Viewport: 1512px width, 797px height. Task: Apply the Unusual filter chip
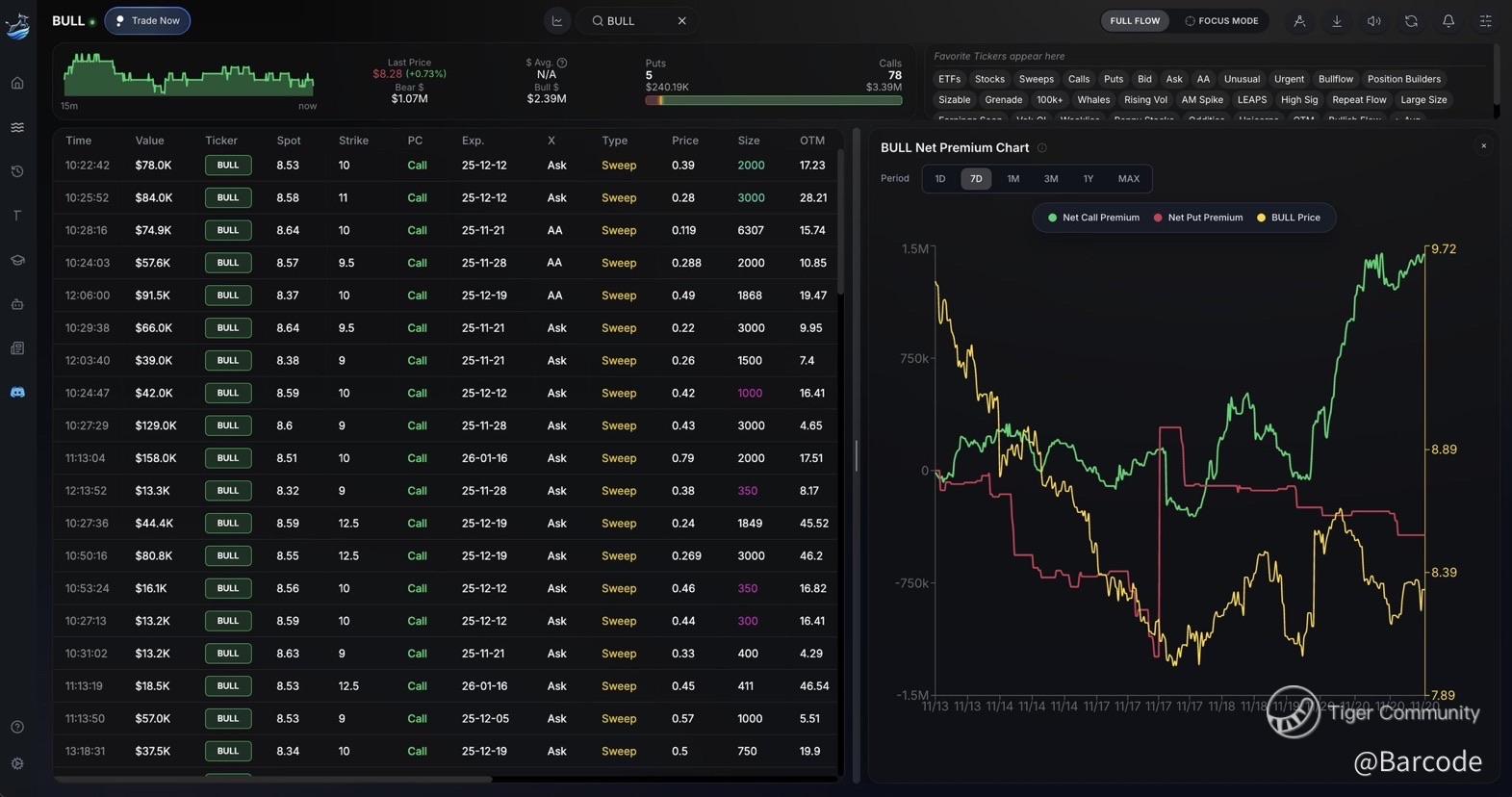point(1242,79)
